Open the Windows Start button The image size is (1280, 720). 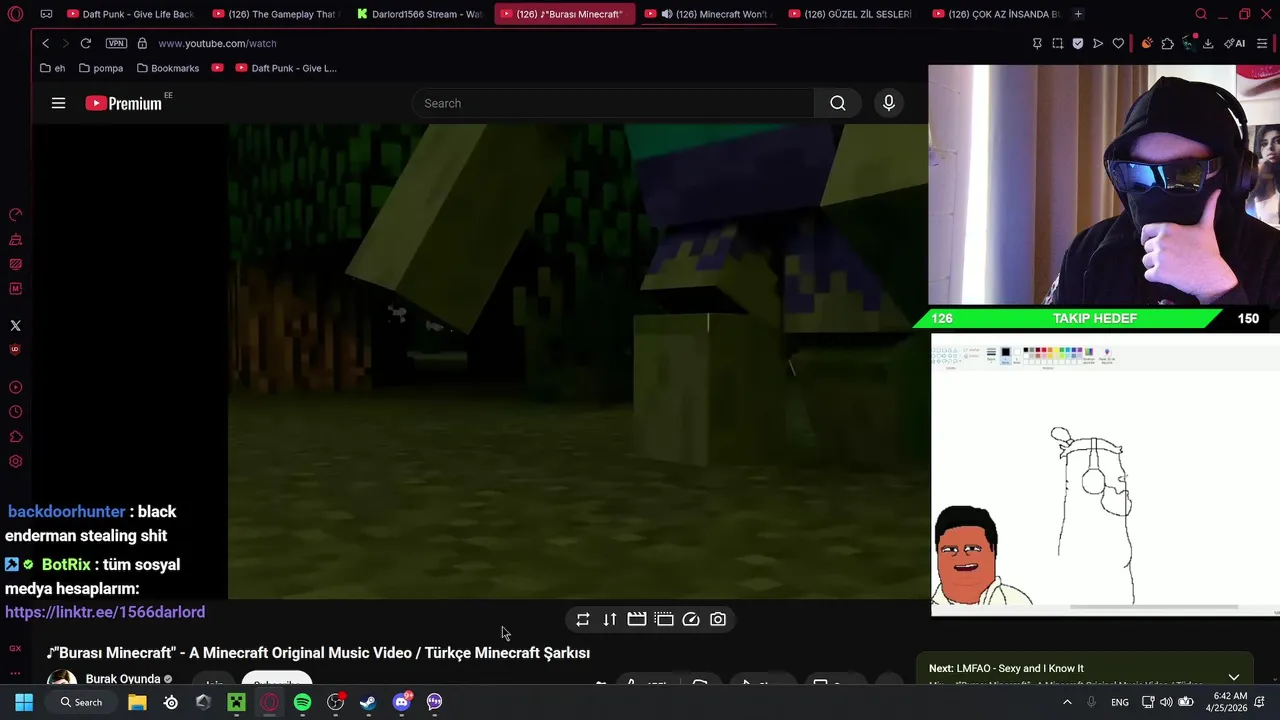(24, 702)
